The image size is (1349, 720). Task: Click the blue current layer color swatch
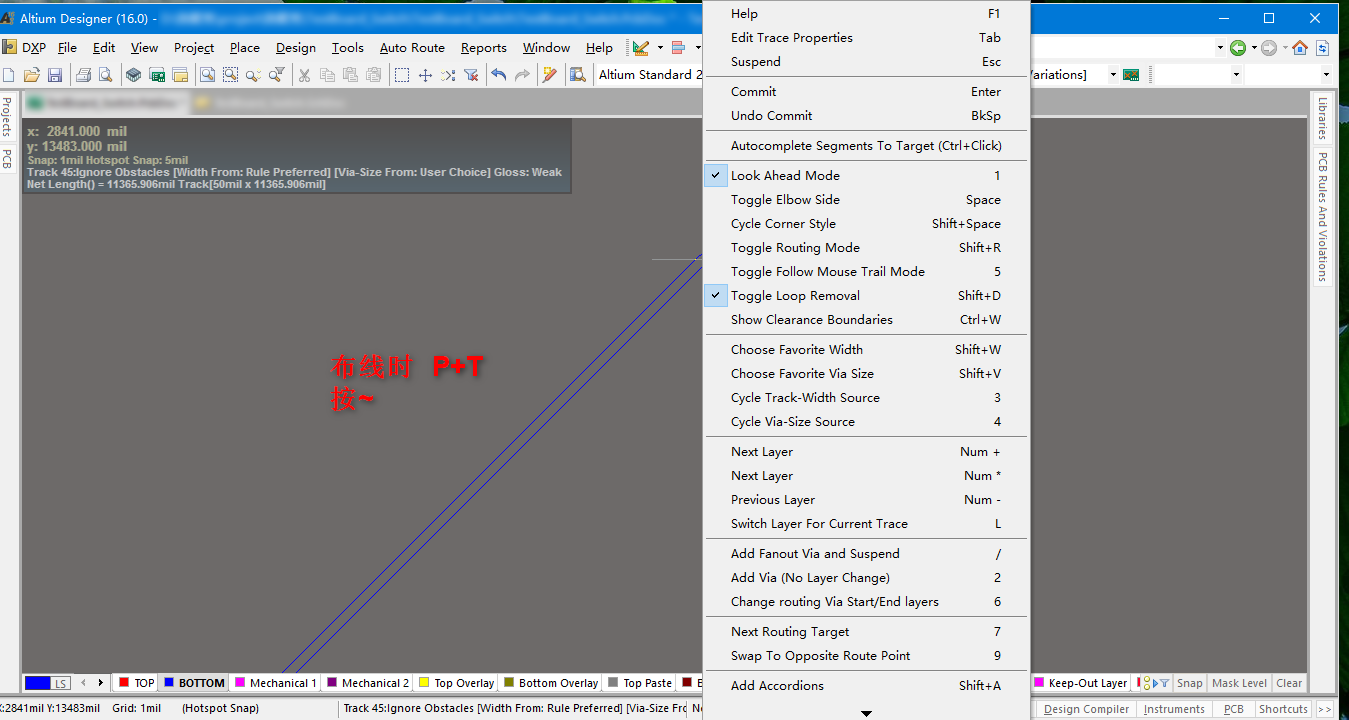[38, 683]
